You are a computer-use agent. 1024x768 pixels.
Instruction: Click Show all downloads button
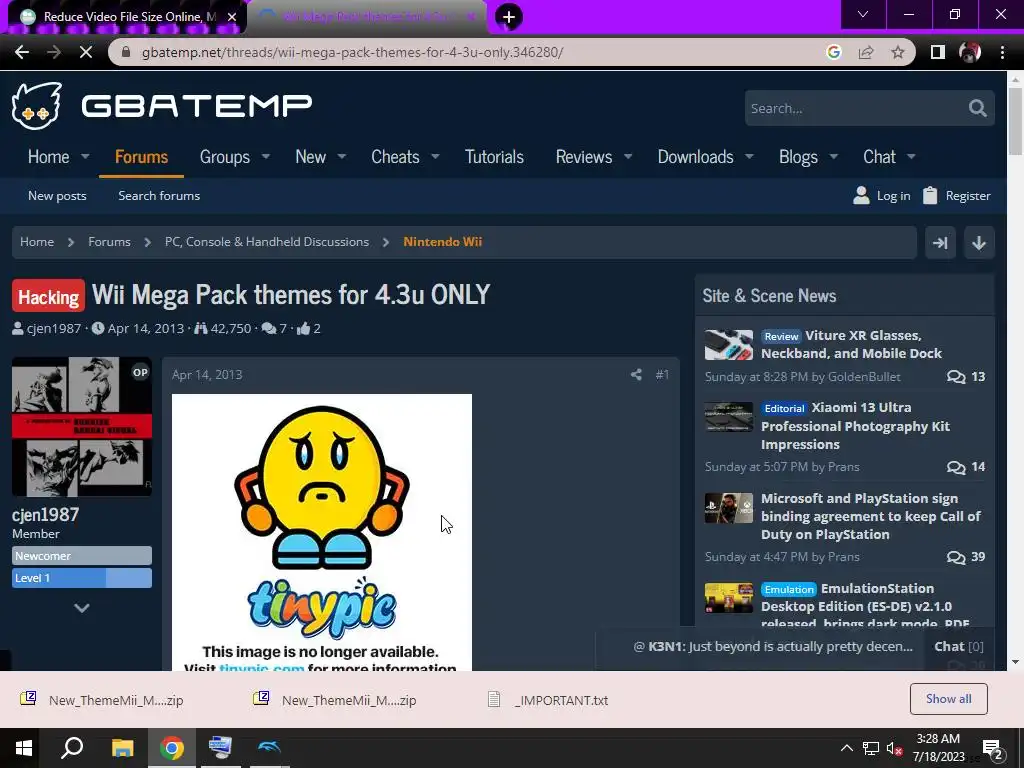coord(948,699)
